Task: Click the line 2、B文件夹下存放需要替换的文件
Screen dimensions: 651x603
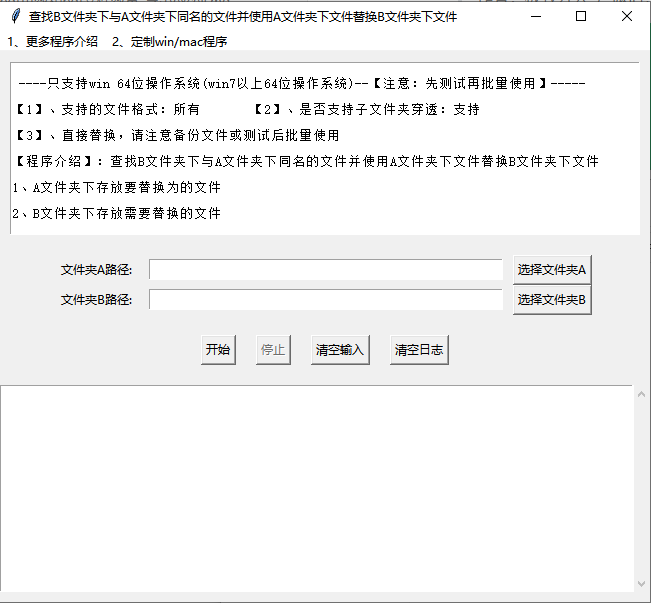Action: pyautogui.click(x=117, y=213)
